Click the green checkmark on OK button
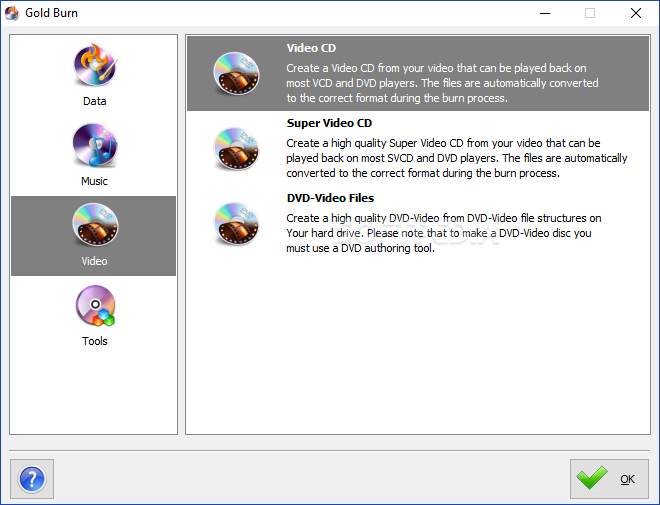This screenshot has height=505, width=660. 592,478
